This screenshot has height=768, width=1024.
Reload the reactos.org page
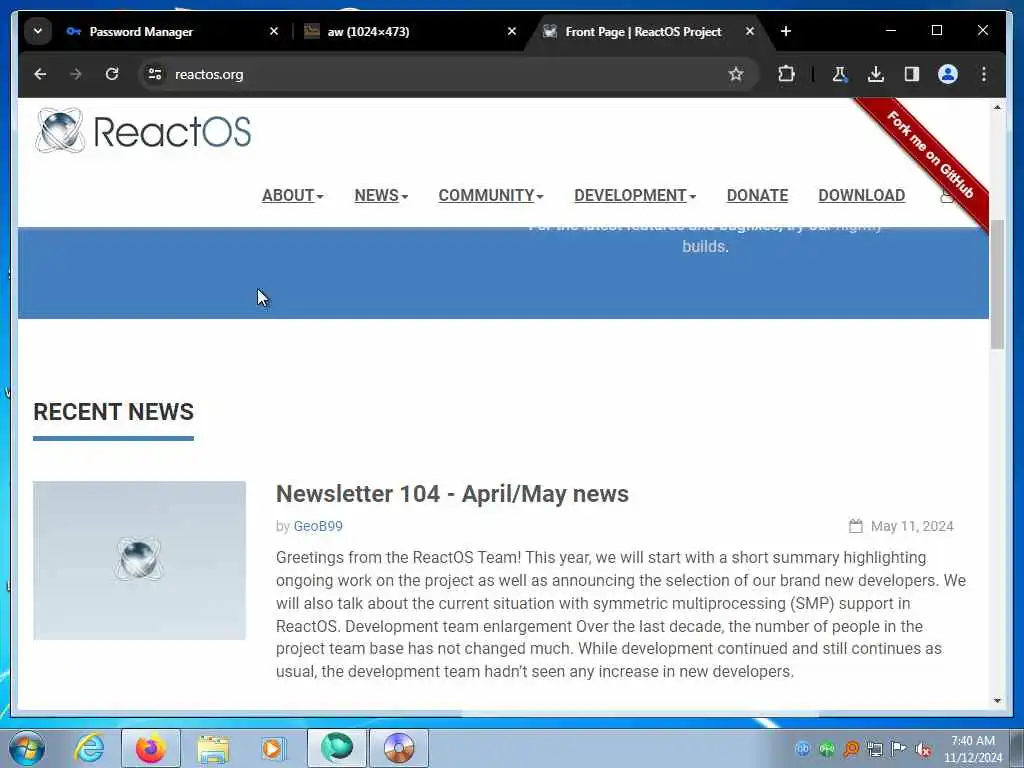(x=112, y=74)
